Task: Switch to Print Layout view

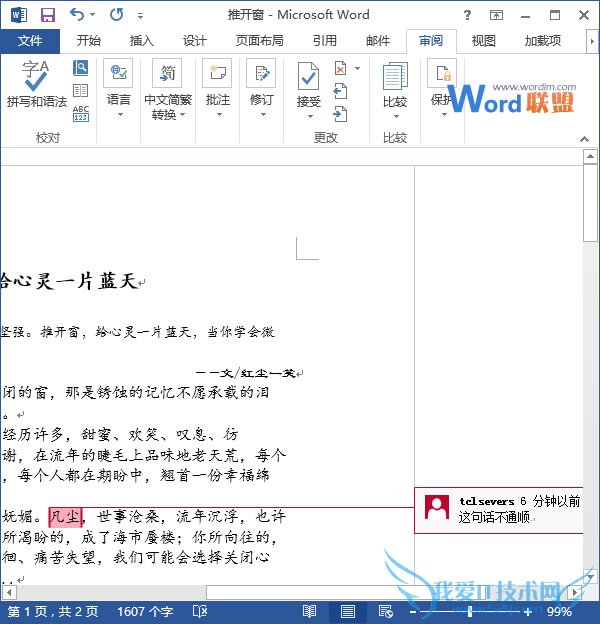Action: coord(347,612)
